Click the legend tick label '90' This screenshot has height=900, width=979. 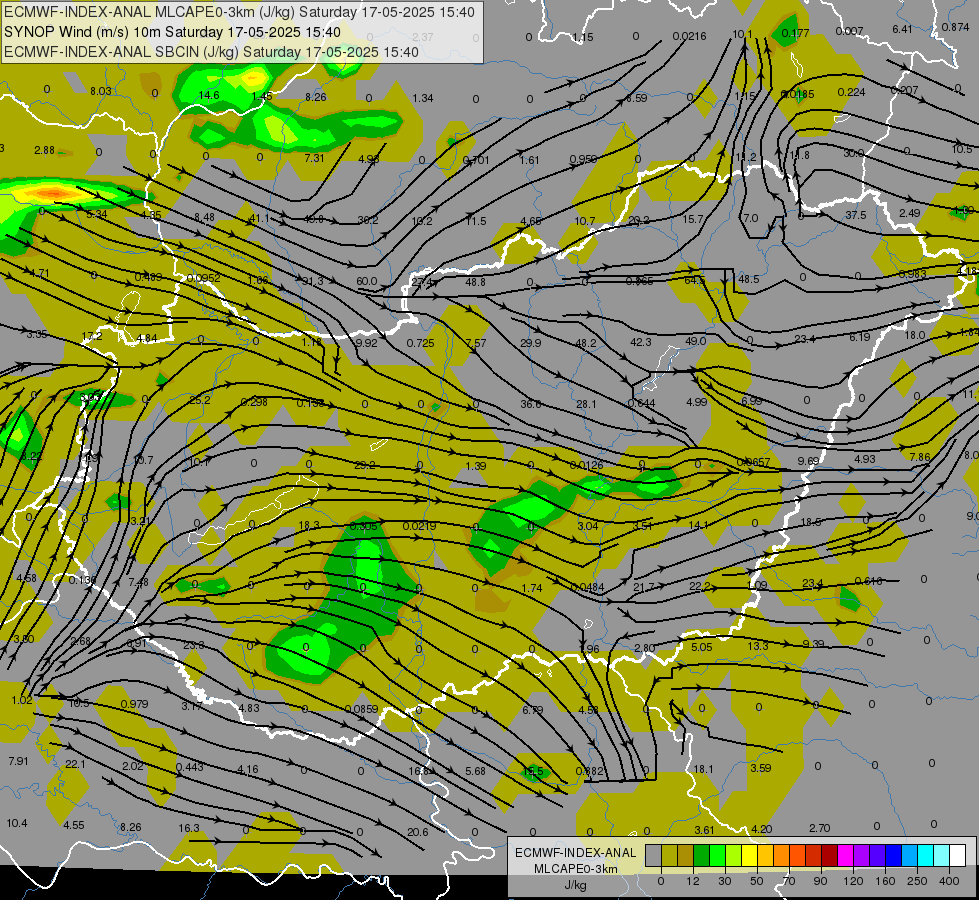[x=820, y=881]
